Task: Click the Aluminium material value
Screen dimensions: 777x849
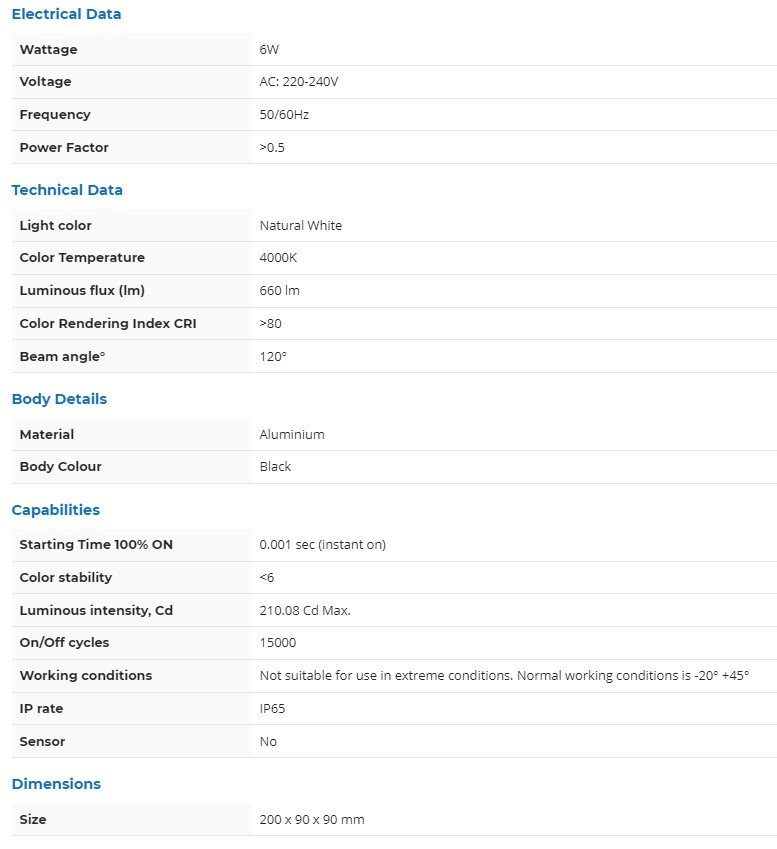Action: [x=292, y=435]
